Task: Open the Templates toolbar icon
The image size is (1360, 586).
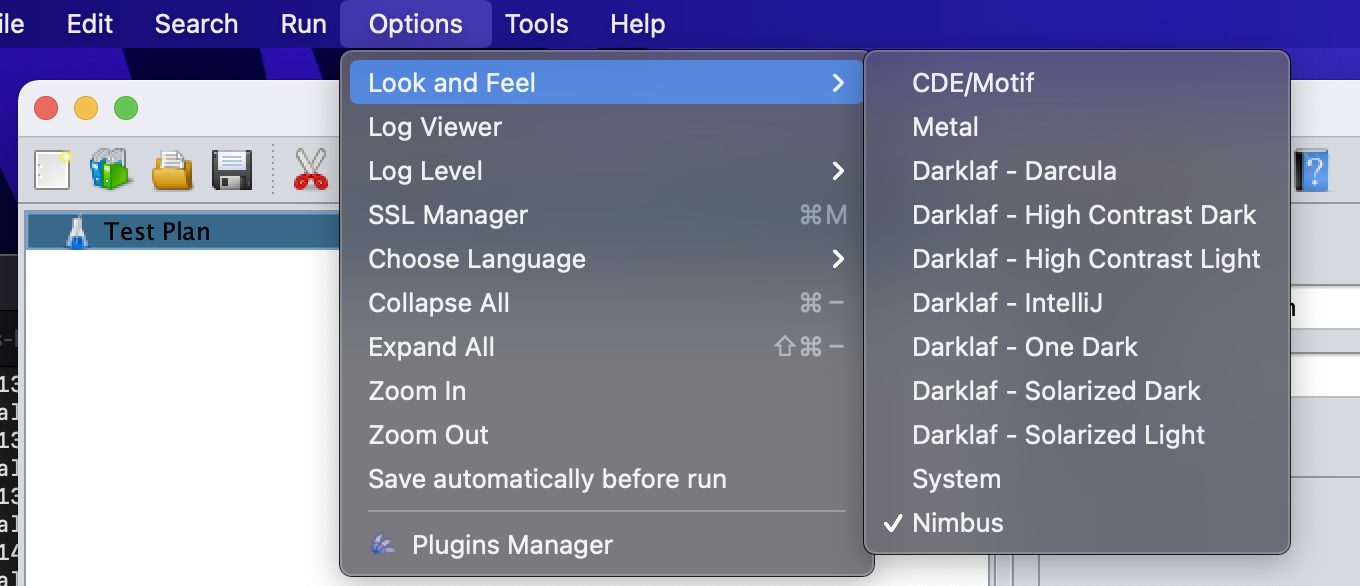Action: [x=111, y=170]
